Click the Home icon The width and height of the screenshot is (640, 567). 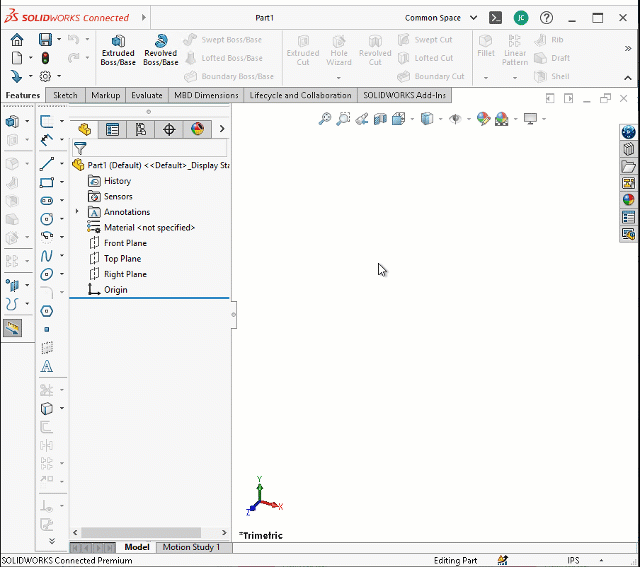point(17,40)
